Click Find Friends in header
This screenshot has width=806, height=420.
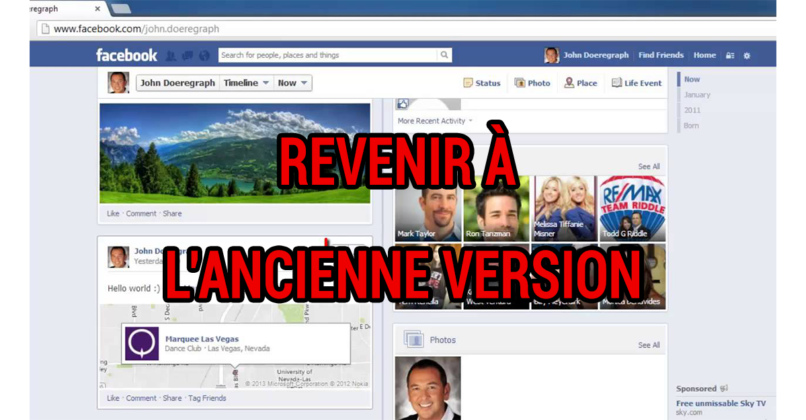pos(661,55)
